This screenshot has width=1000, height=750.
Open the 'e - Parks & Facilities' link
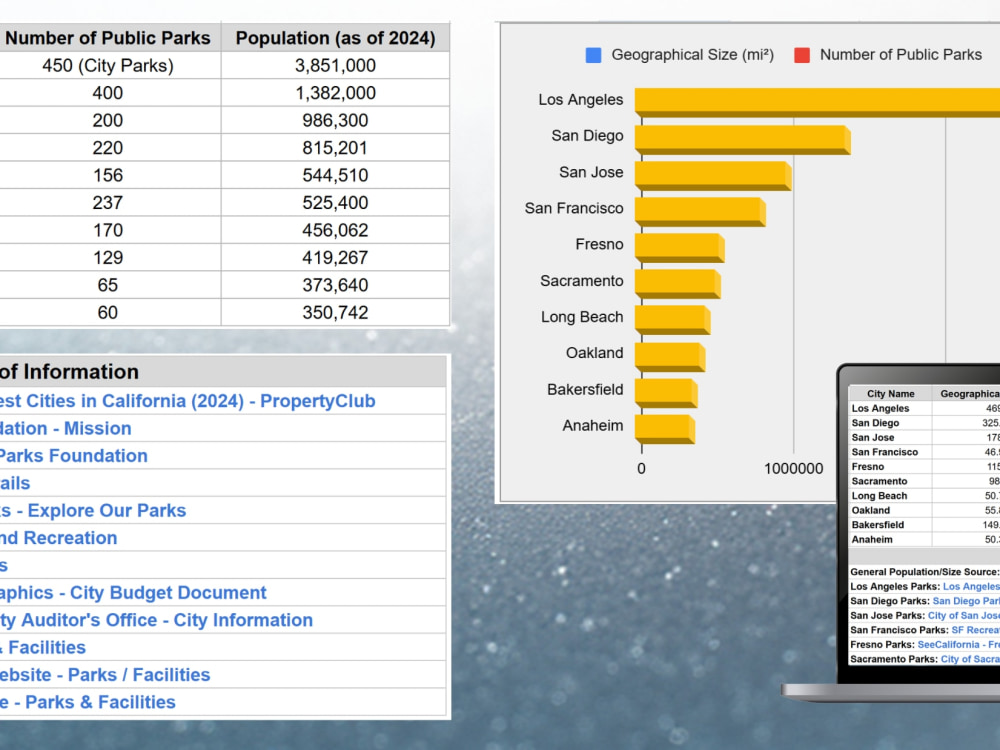[88, 703]
